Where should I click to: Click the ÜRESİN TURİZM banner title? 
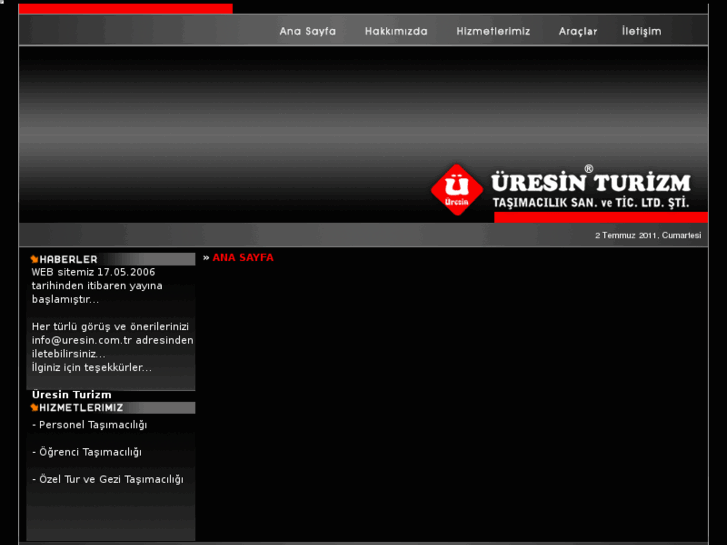591,182
